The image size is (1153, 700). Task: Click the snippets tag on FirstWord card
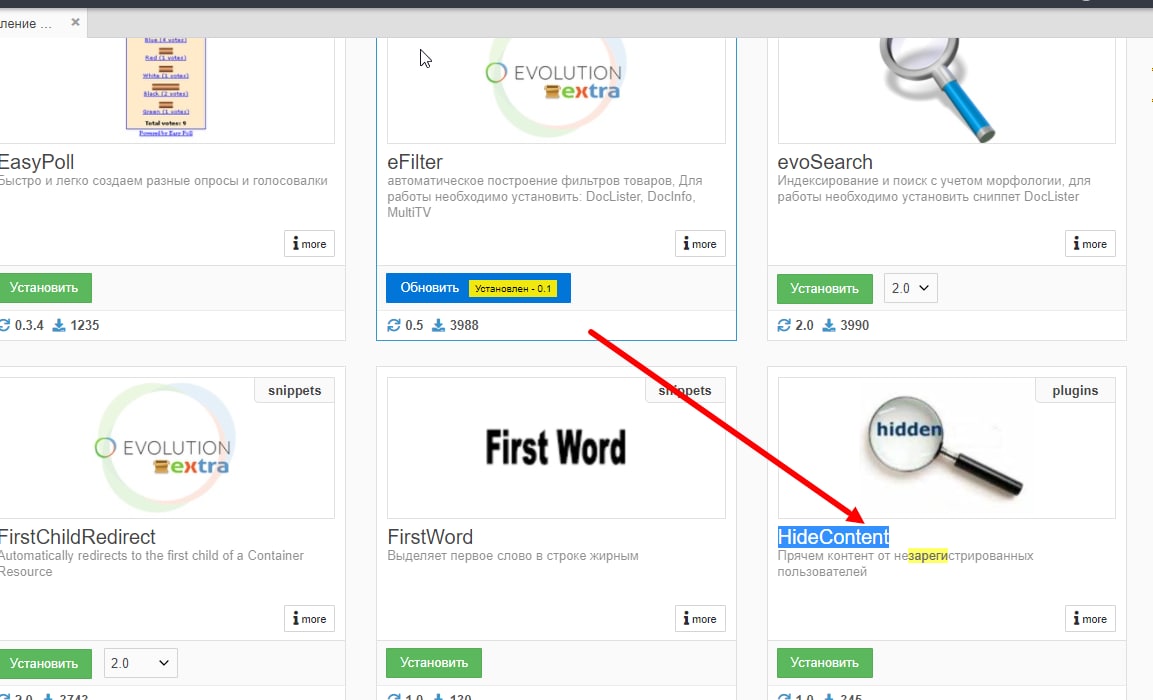pyautogui.click(x=685, y=390)
